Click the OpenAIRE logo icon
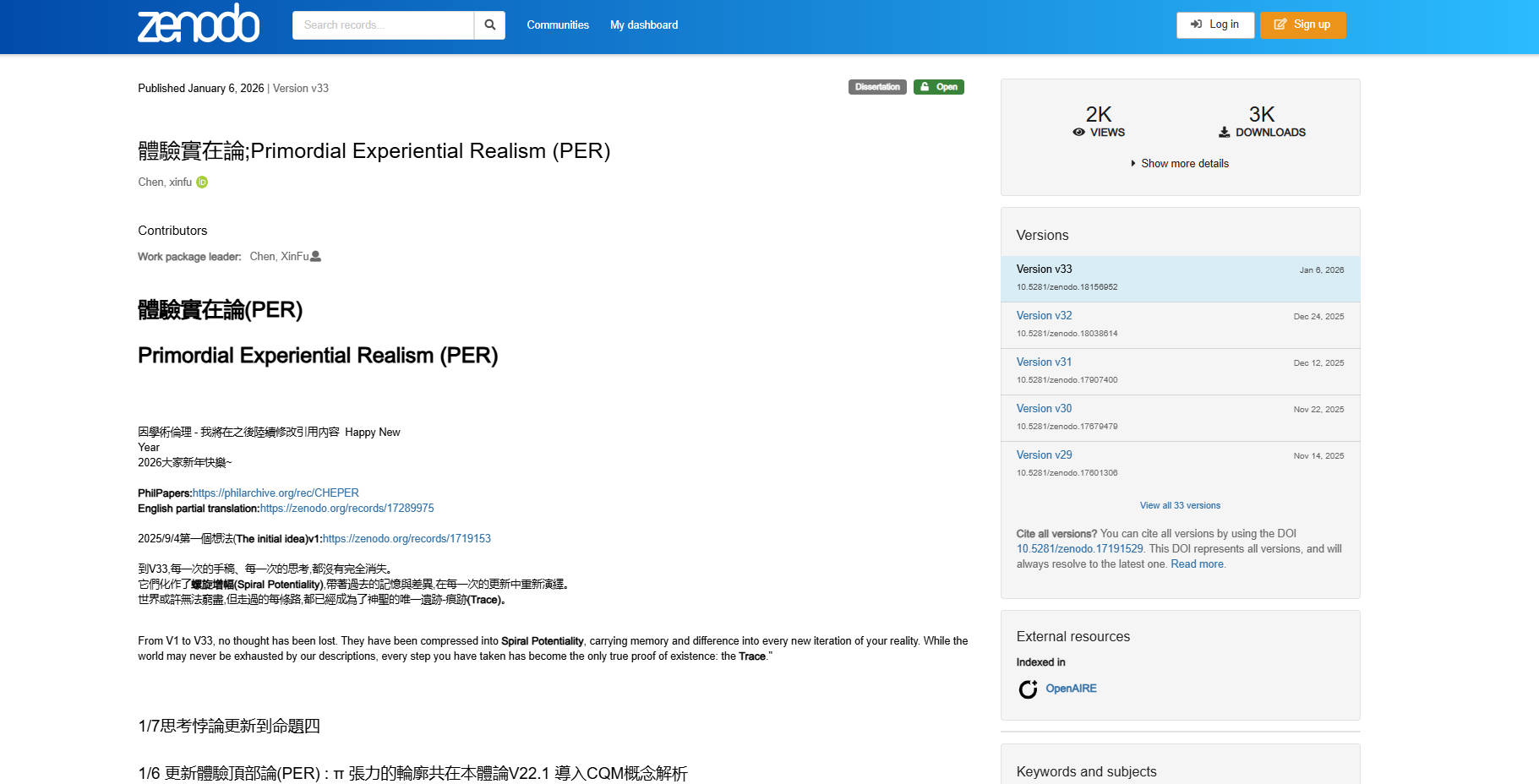This screenshot has width=1539, height=784. tap(1028, 689)
